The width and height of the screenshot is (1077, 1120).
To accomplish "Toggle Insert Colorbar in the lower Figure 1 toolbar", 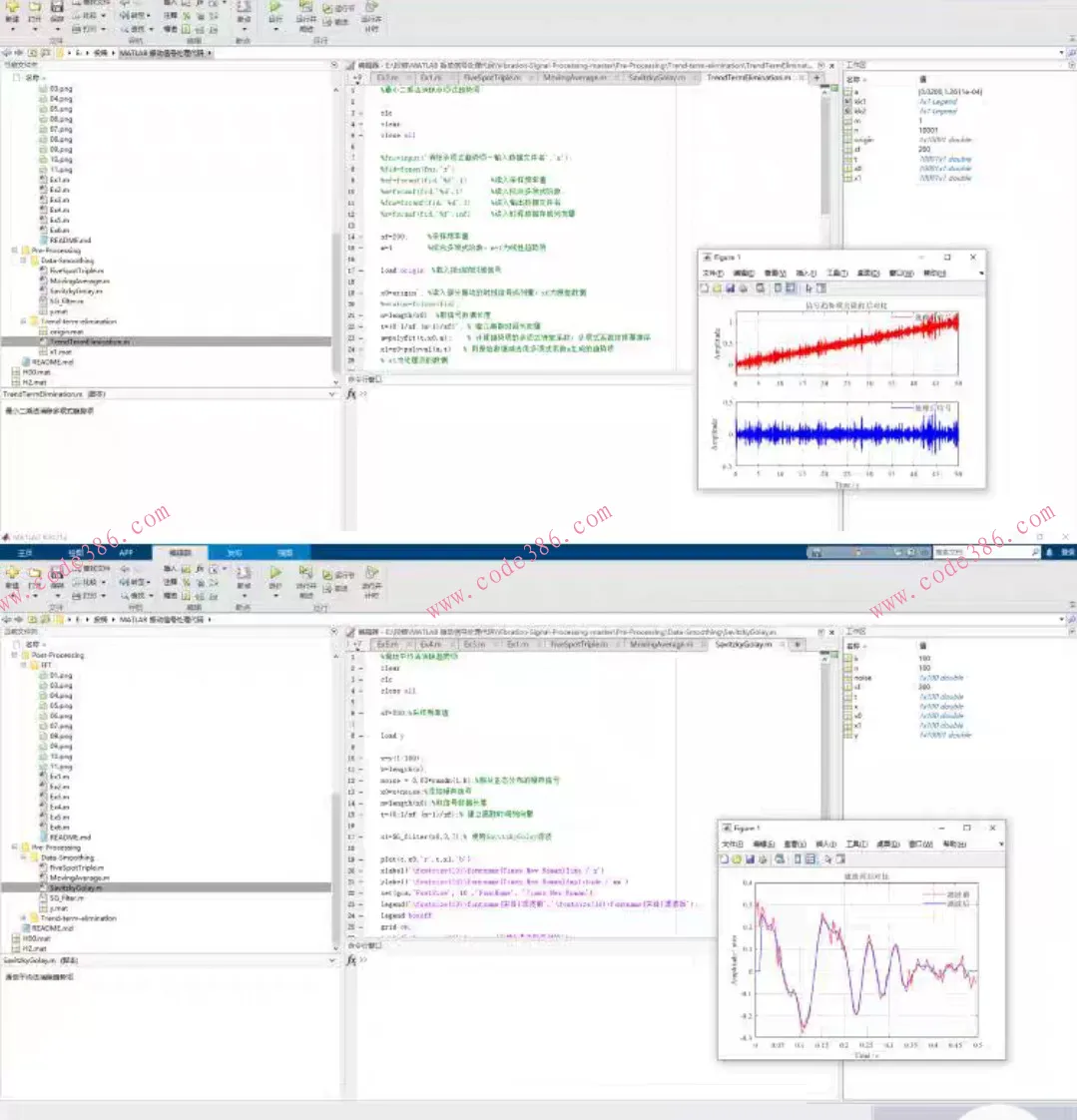I will pos(797,859).
